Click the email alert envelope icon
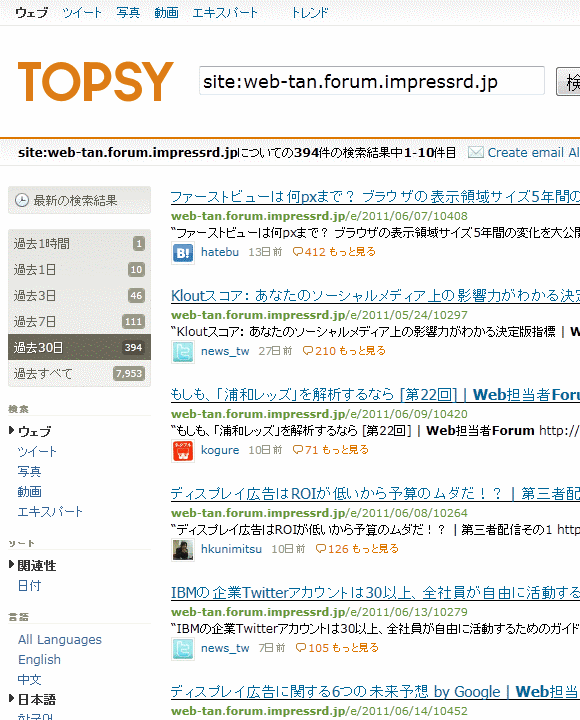 click(476, 152)
